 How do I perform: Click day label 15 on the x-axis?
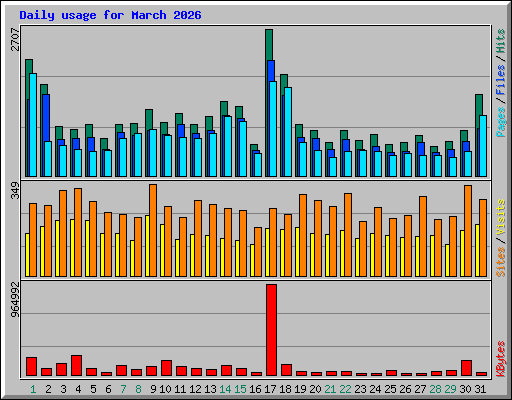click(240, 389)
